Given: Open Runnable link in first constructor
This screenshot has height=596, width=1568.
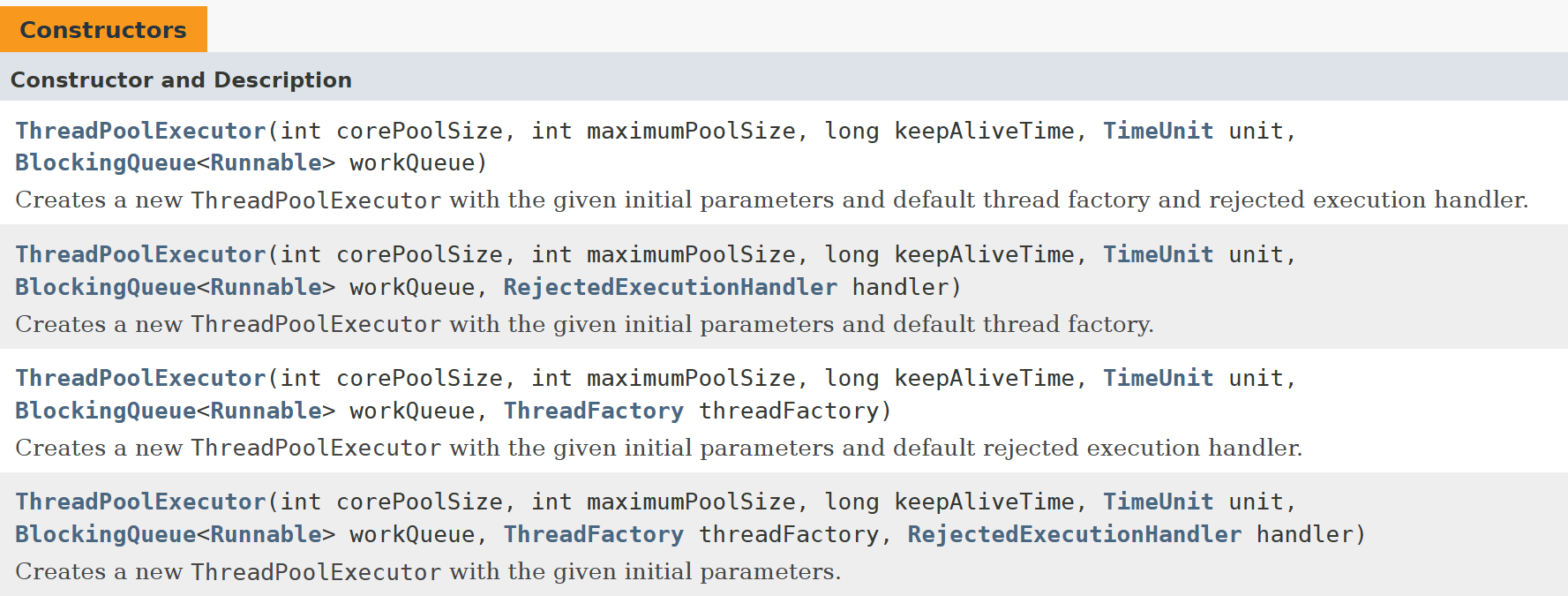Looking at the screenshot, I should click(266, 163).
